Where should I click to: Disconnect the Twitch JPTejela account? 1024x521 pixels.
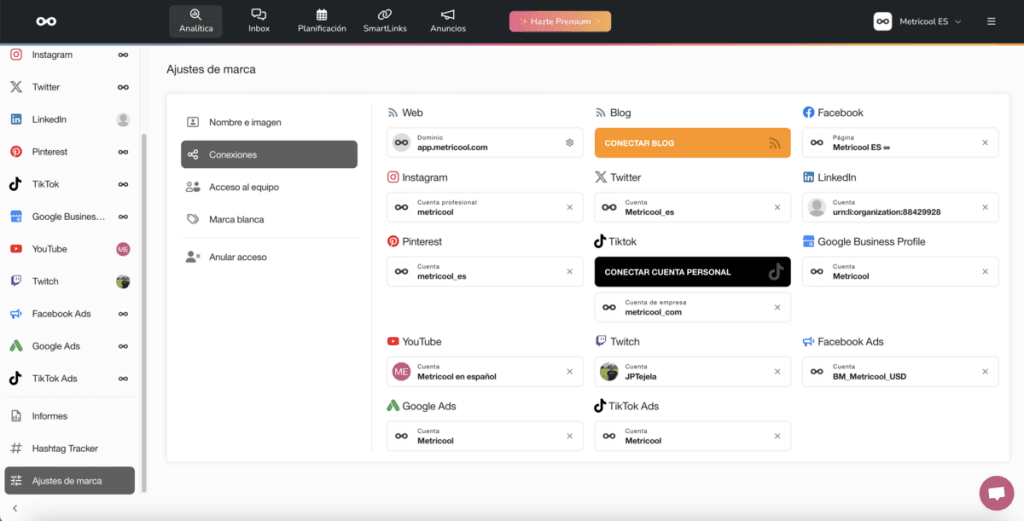click(777, 371)
